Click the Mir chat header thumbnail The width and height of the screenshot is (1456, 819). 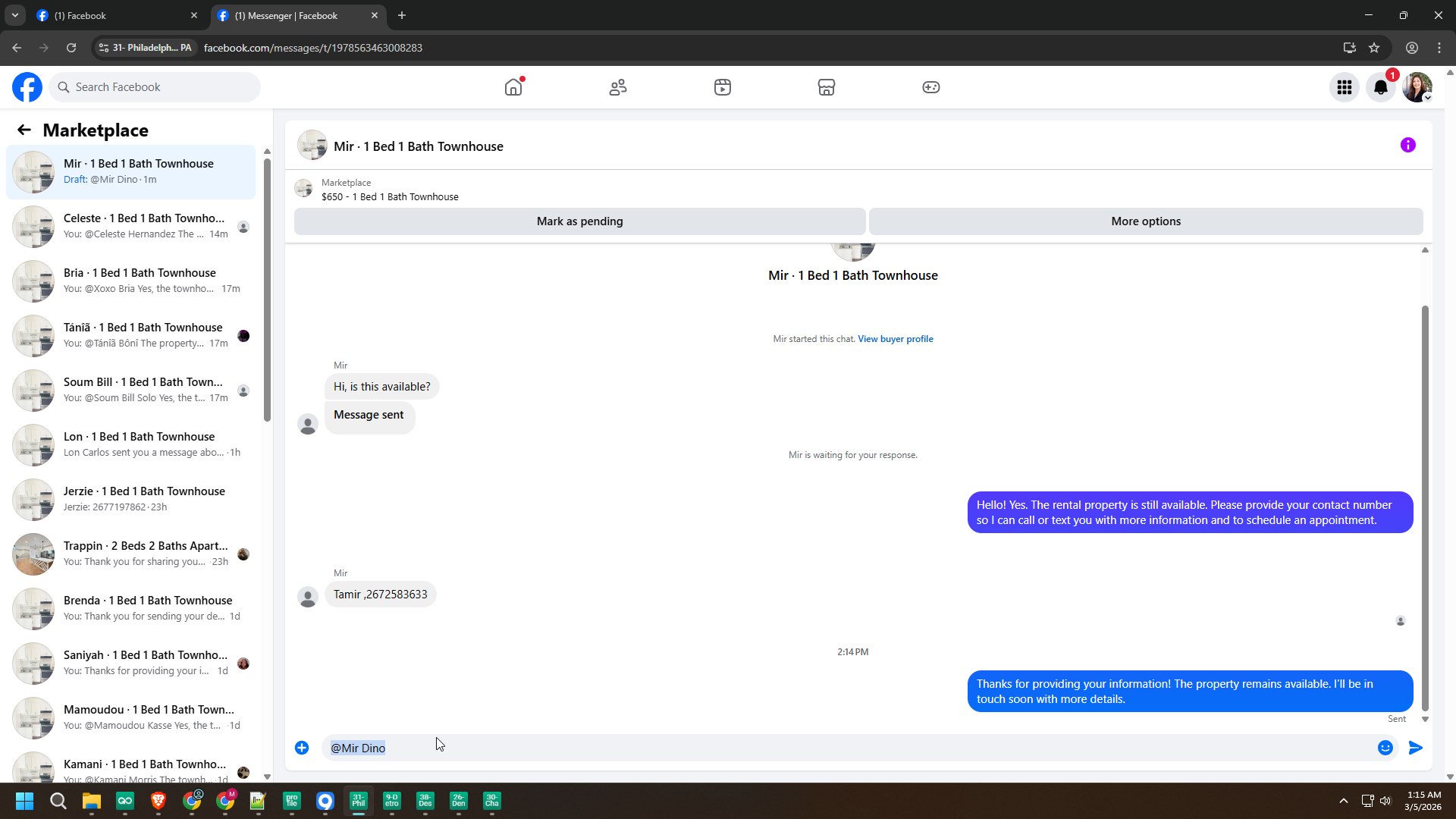point(312,145)
